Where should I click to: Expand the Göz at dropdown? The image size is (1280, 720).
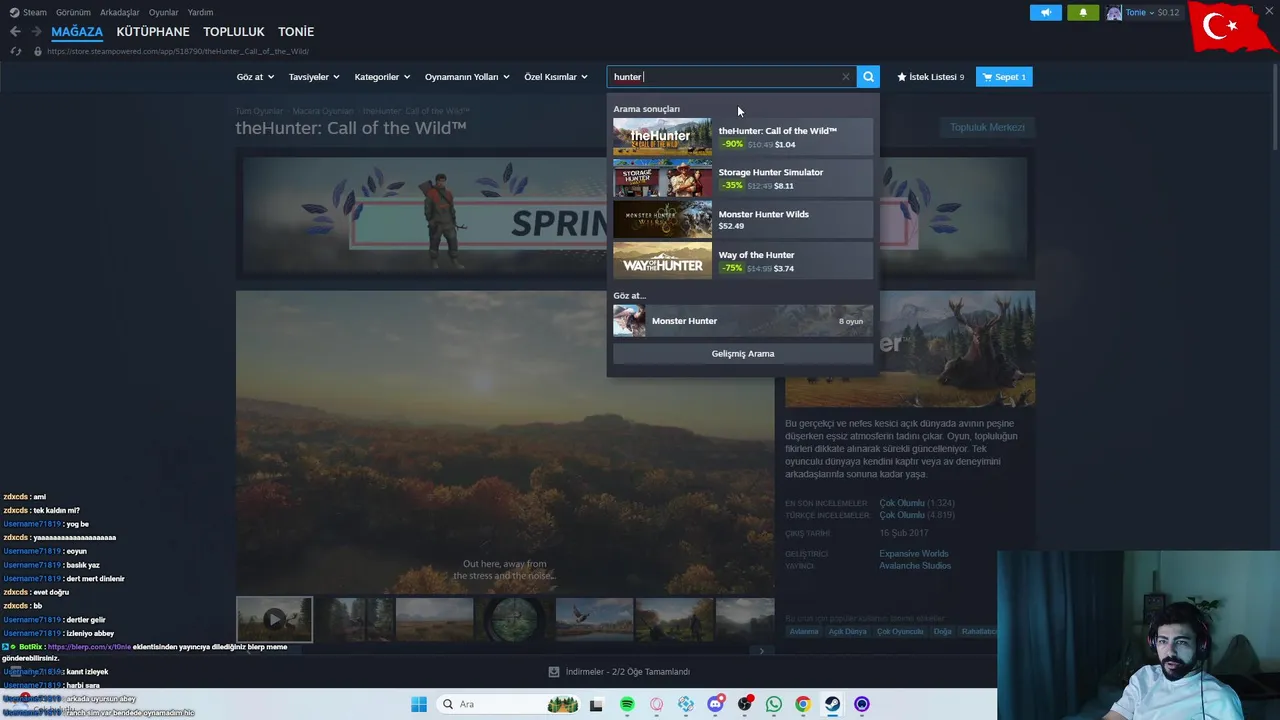point(255,77)
